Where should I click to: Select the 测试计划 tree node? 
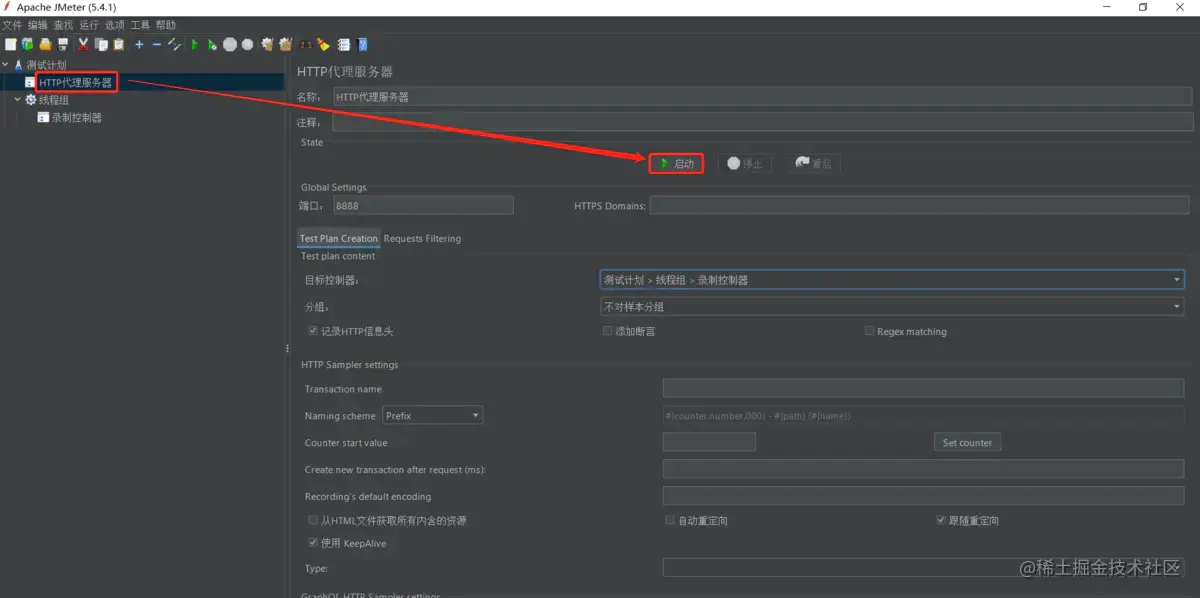(47, 65)
